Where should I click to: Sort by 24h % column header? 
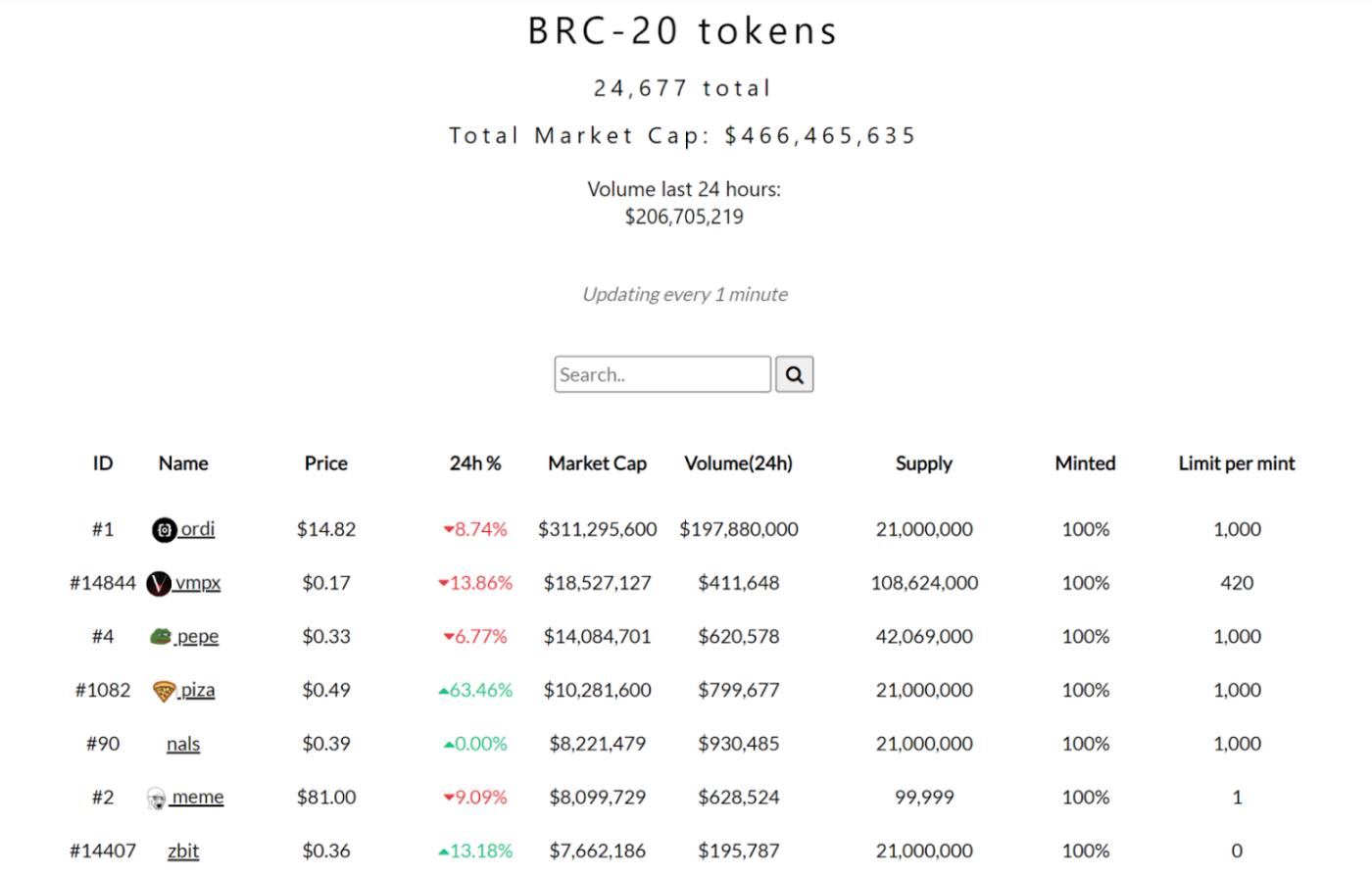coord(475,463)
